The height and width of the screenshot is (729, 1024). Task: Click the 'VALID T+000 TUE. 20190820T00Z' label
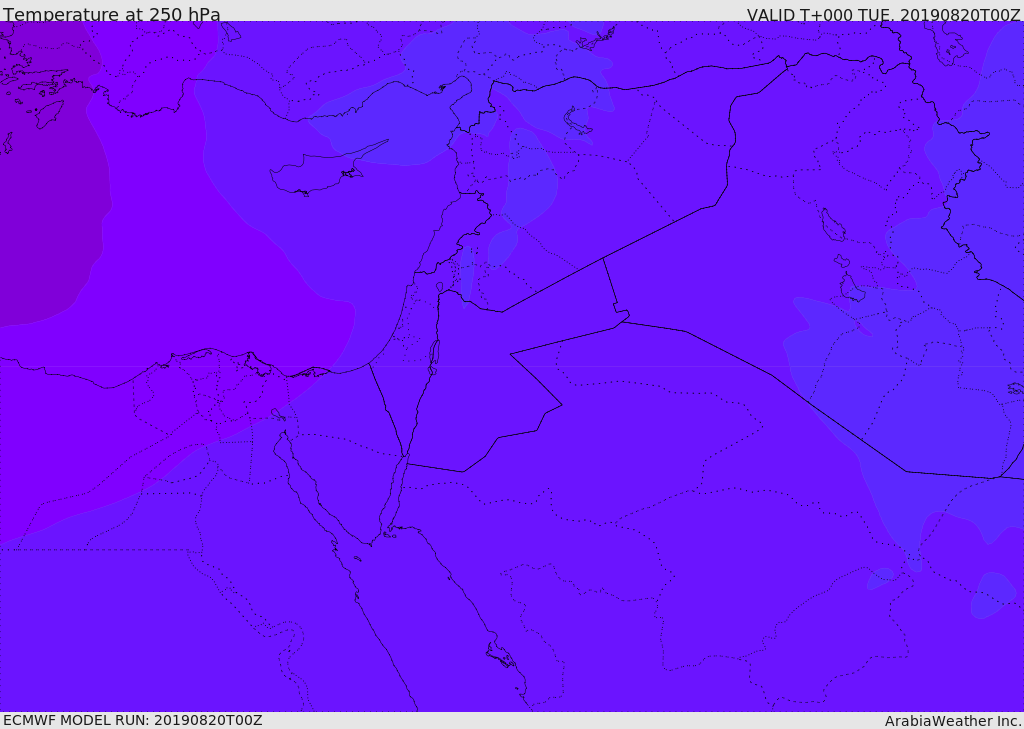[x=884, y=14]
